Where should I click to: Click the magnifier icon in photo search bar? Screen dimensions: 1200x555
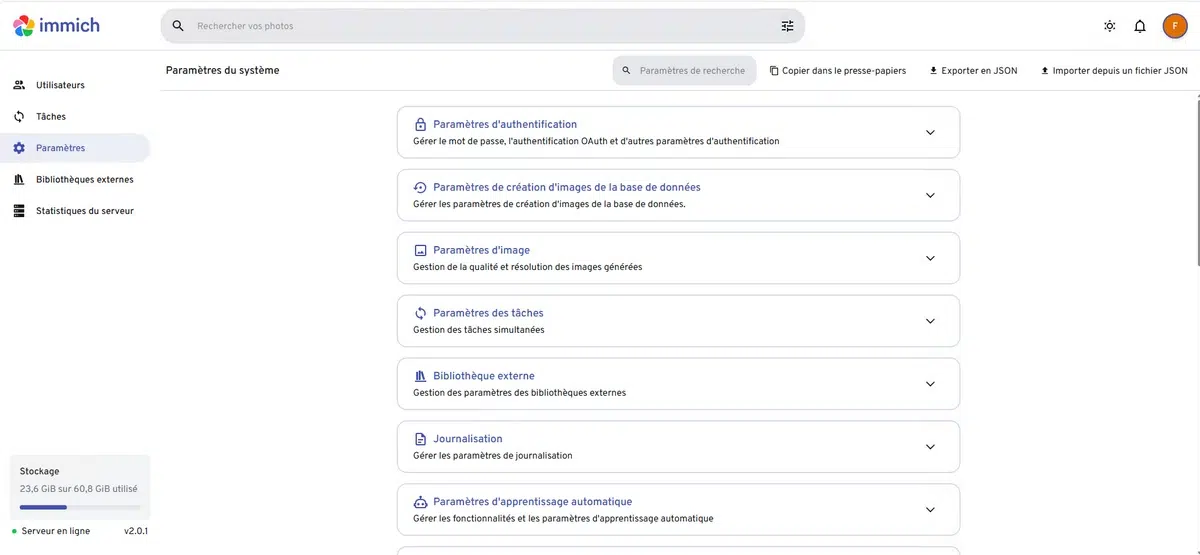click(178, 26)
